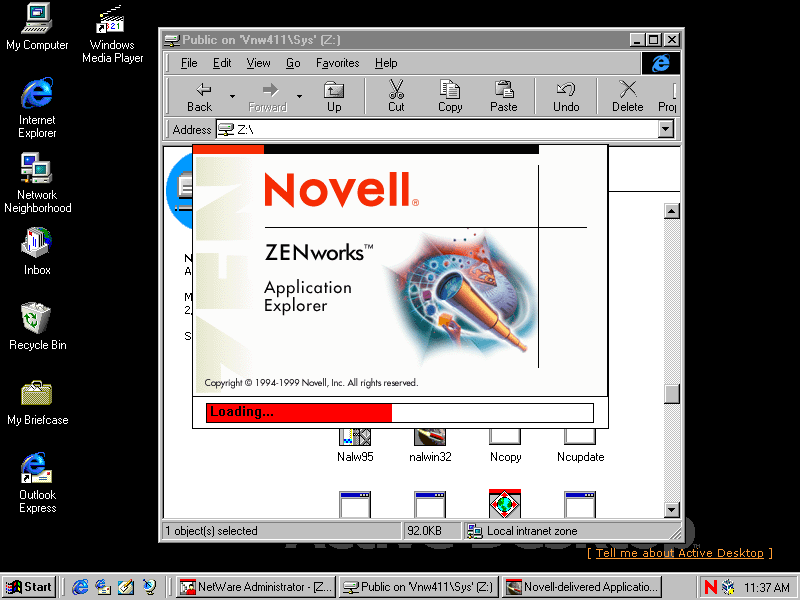
Task: Open the Help menu
Action: tap(386, 63)
